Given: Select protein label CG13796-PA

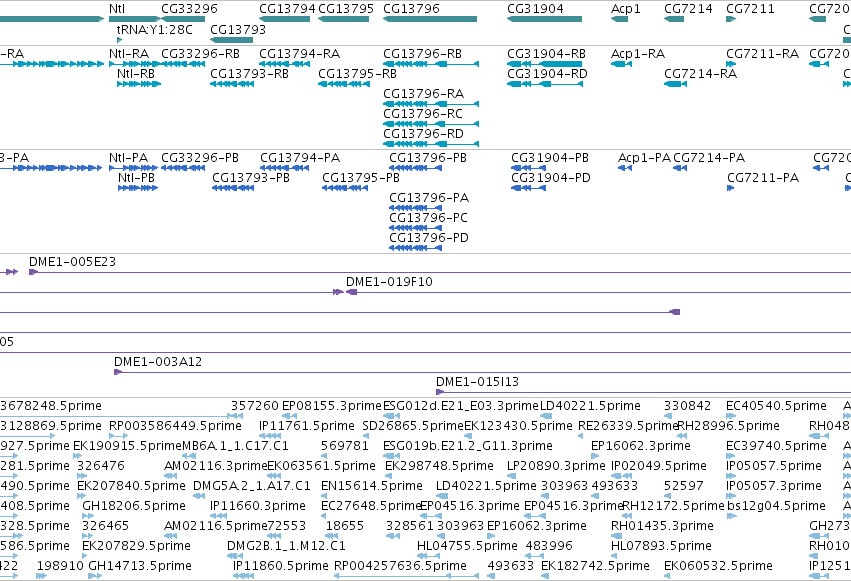Looking at the screenshot, I should (429, 198).
